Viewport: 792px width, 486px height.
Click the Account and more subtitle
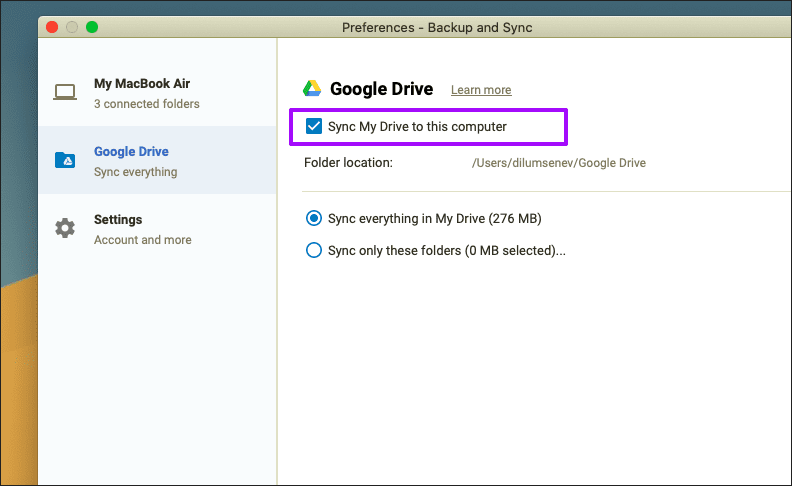point(142,240)
